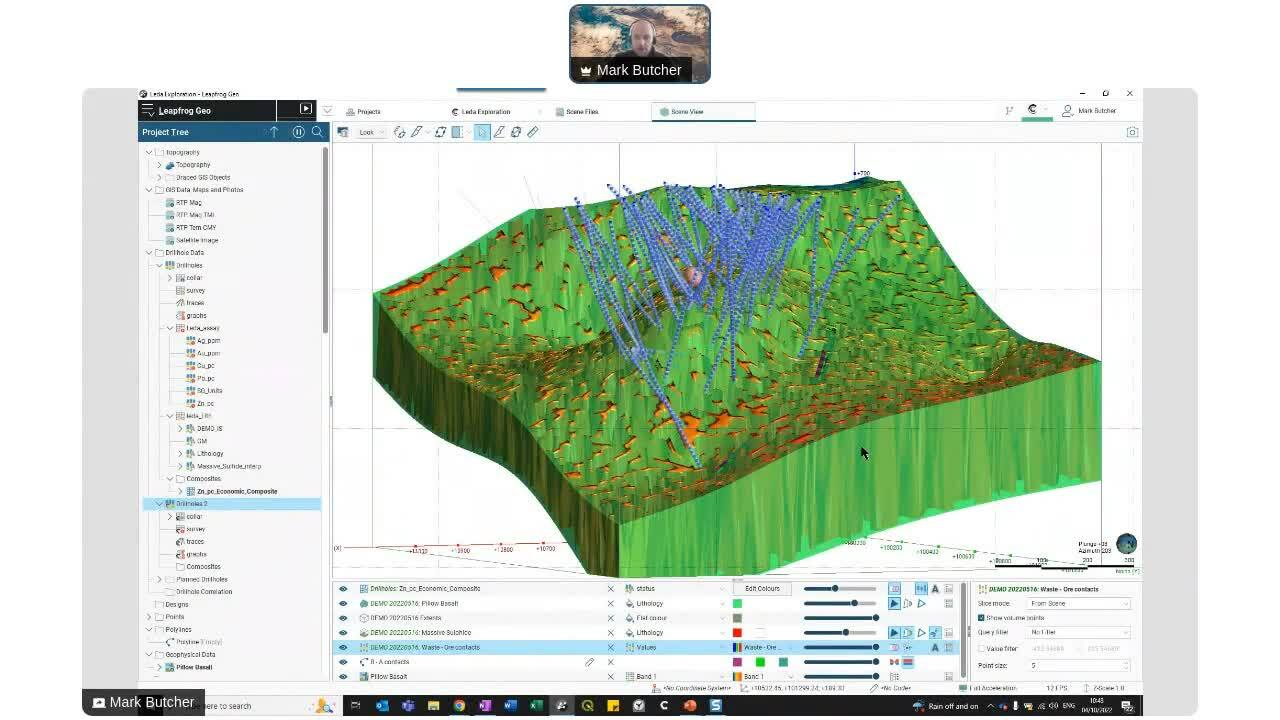Click the green colour swatch for Pillow Basalt
Viewport: 1280px width, 720px height.
tap(737, 604)
